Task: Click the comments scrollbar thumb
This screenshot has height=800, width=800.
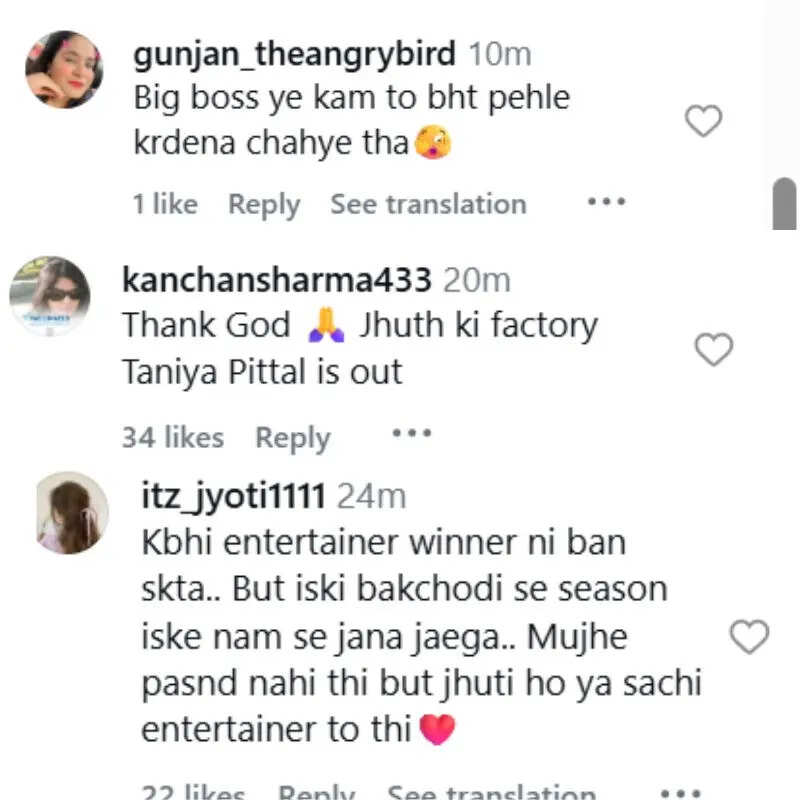Action: [785, 203]
